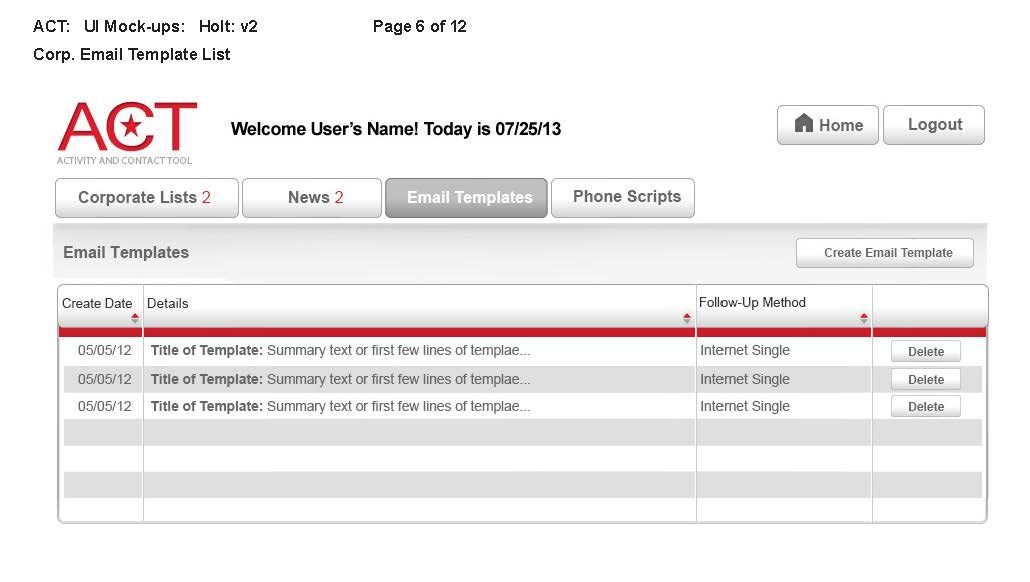Screen dimensions: 1030x582
Task: Delete the first template row
Action: pos(925,352)
